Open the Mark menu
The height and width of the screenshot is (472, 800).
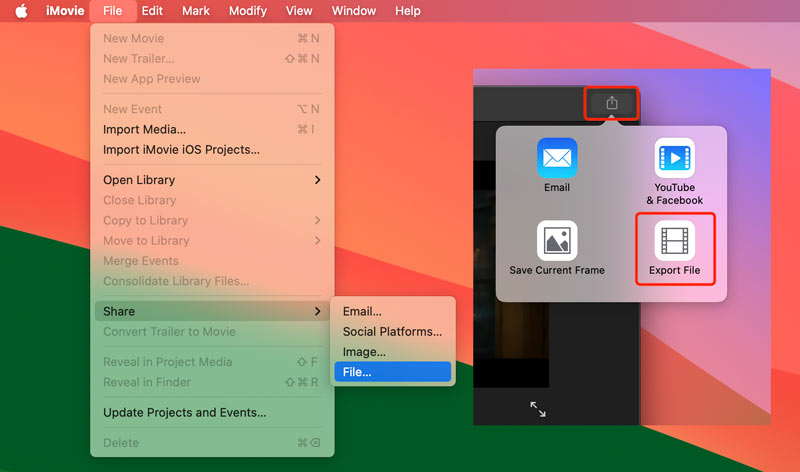pyautogui.click(x=196, y=11)
